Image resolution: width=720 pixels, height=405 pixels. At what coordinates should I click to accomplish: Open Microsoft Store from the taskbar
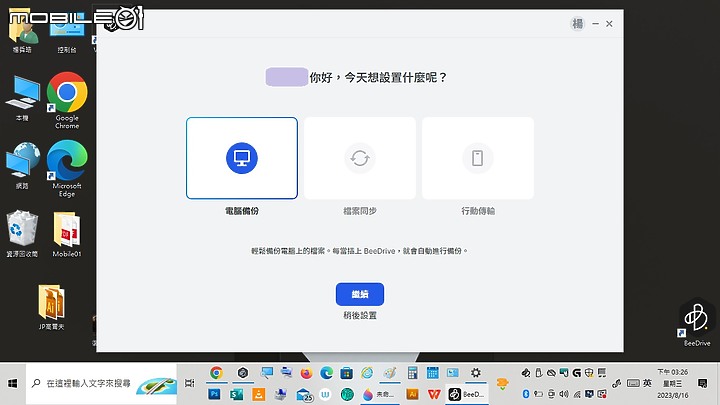(x=346, y=373)
